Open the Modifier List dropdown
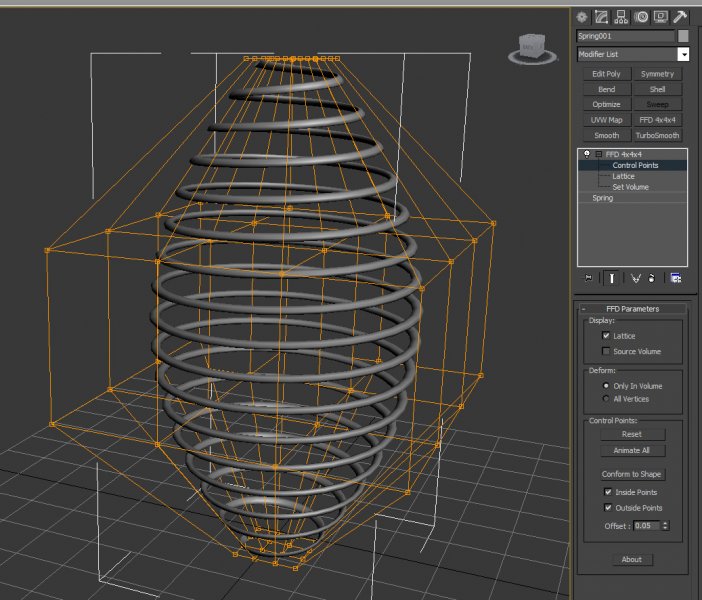 (x=683, y=54)
